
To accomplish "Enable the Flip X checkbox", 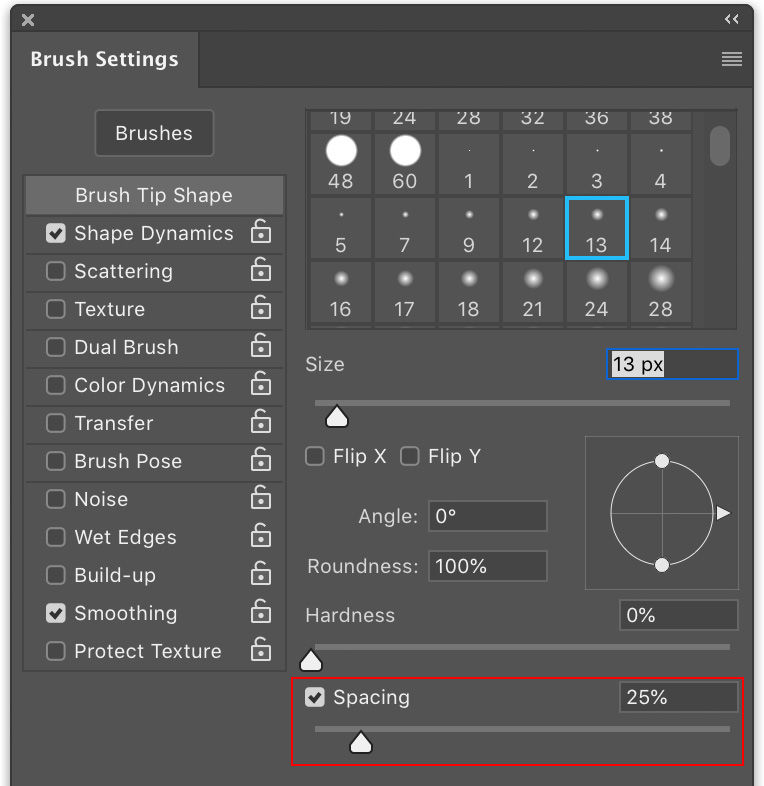I will tap(315, 457).
